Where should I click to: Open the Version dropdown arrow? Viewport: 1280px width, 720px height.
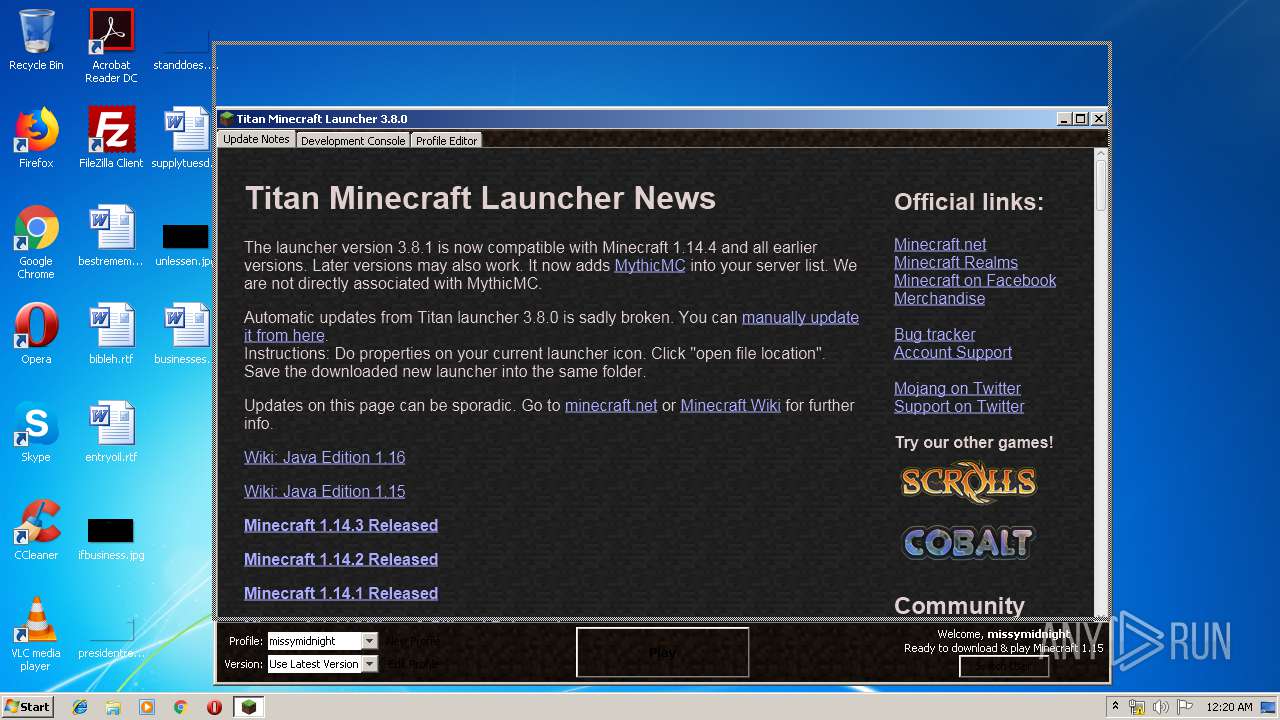pos(369,664)
